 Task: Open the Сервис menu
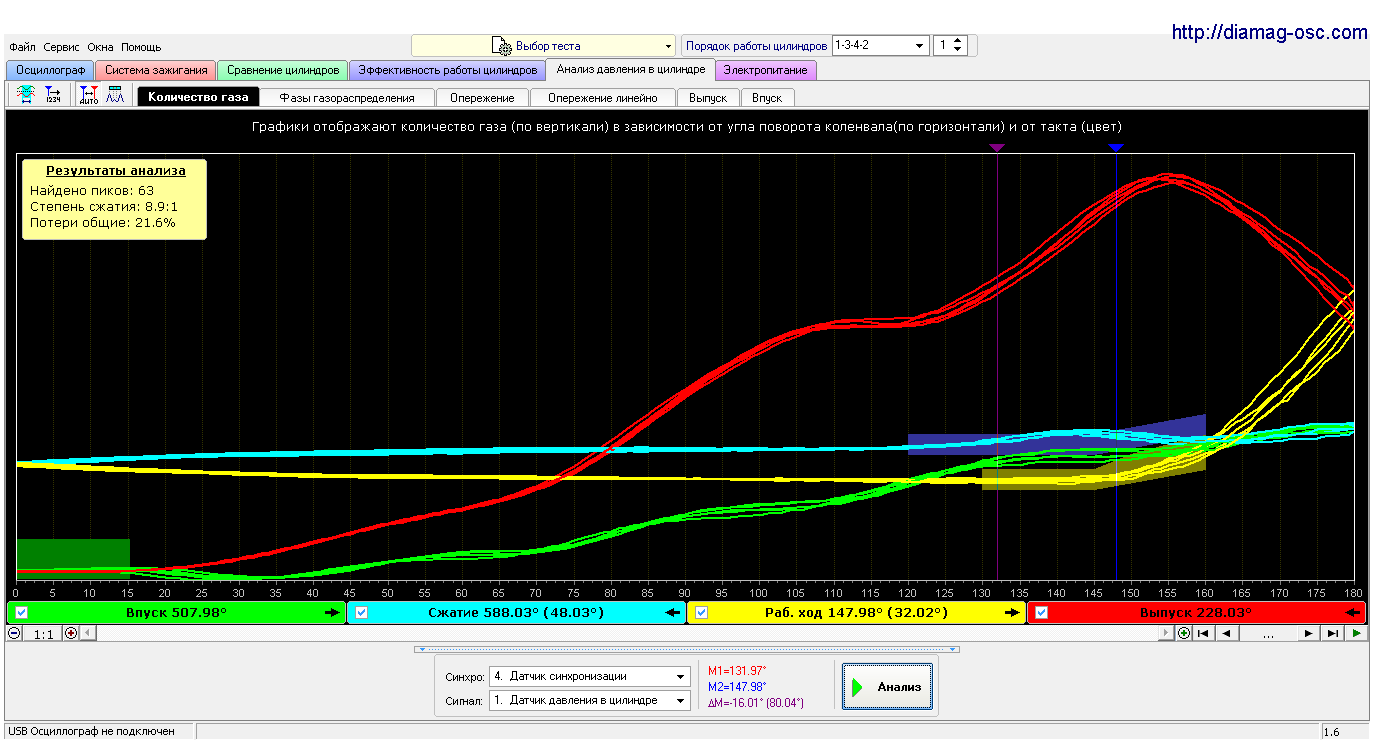62,47
